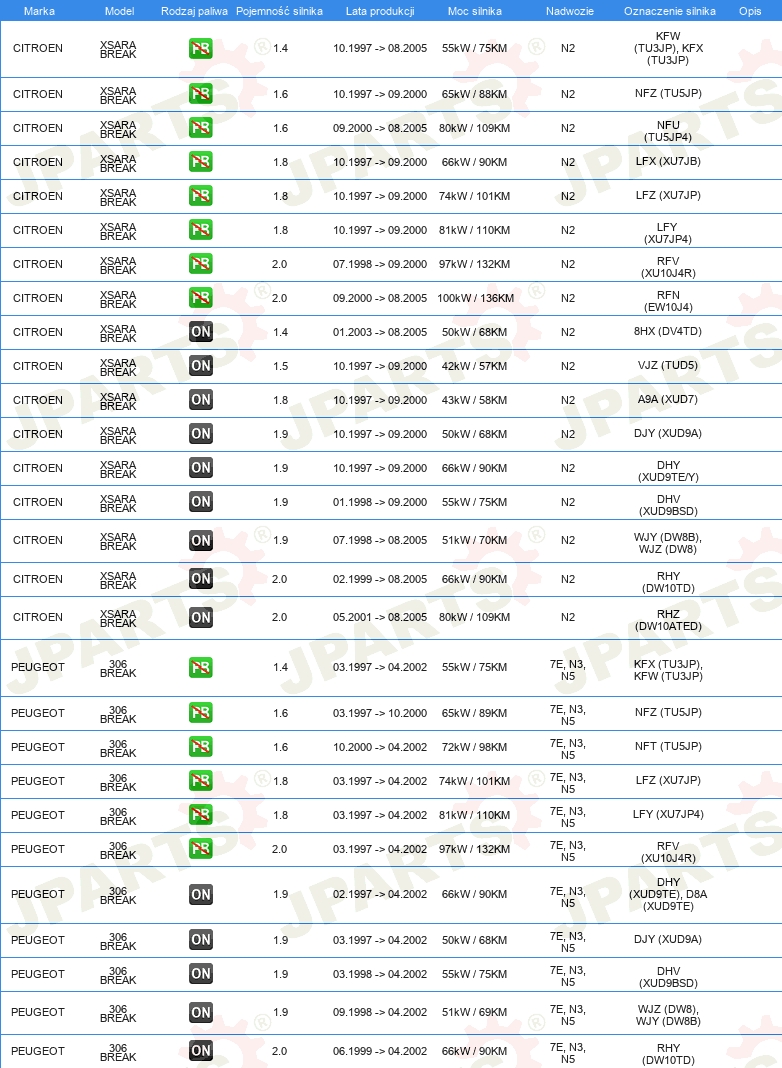Select engine code DHY (XUD9TE), D8A (XUD9TE)
Image resolution: width=782 pixels, height=1068 pixels.
(668, 894)
